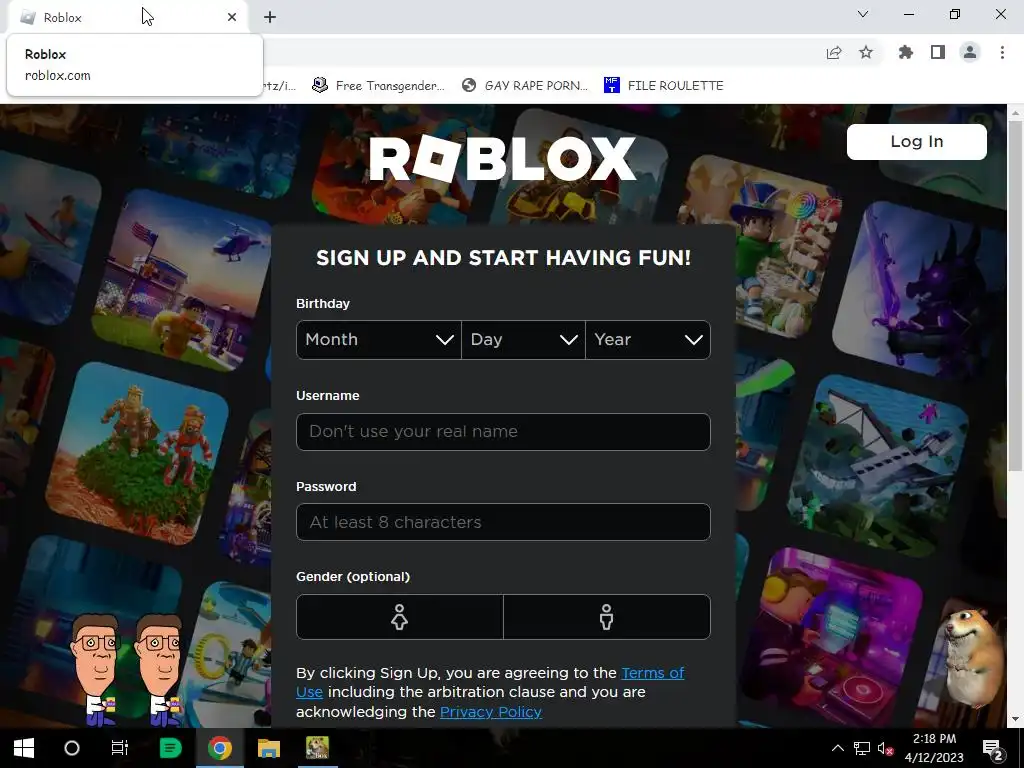The height and width of the screenshot is (768, 1024).
Task: Open the Windows Start menu
Action: click(24, 748)
